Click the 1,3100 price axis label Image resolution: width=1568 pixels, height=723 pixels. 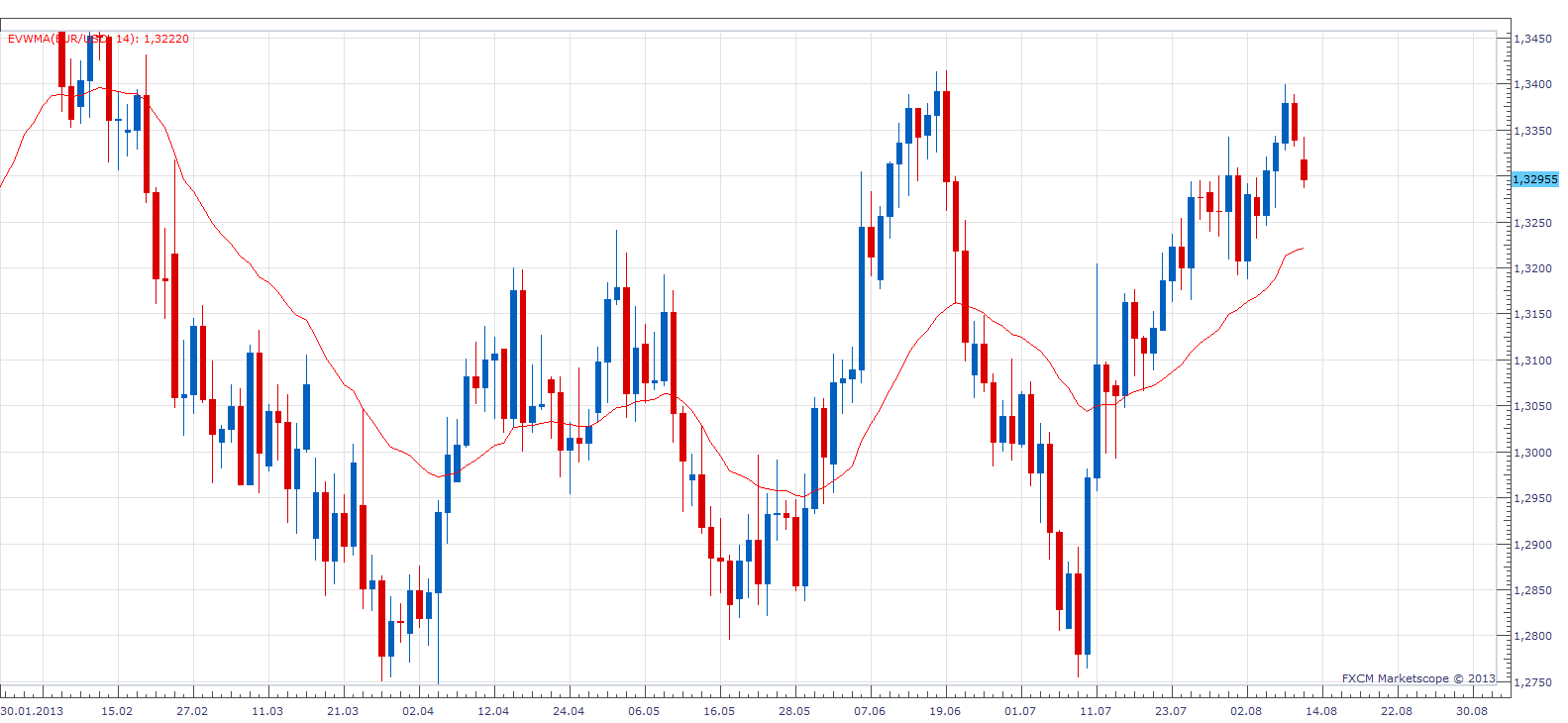tap(1533, 361)
